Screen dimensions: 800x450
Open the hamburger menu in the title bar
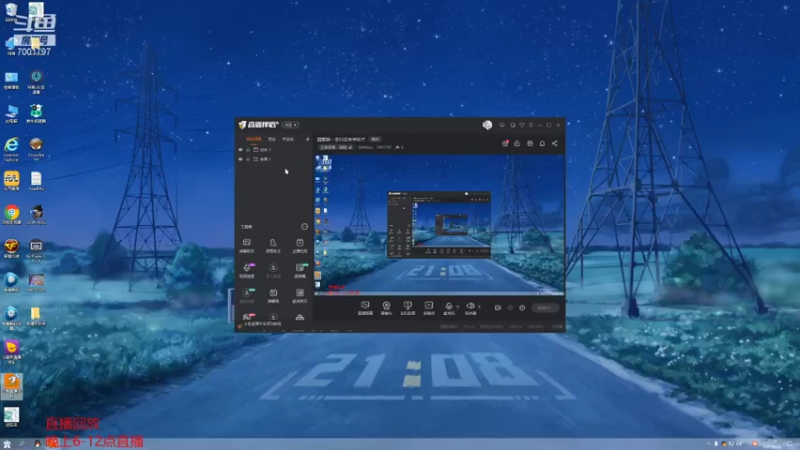tap(531, 125)
